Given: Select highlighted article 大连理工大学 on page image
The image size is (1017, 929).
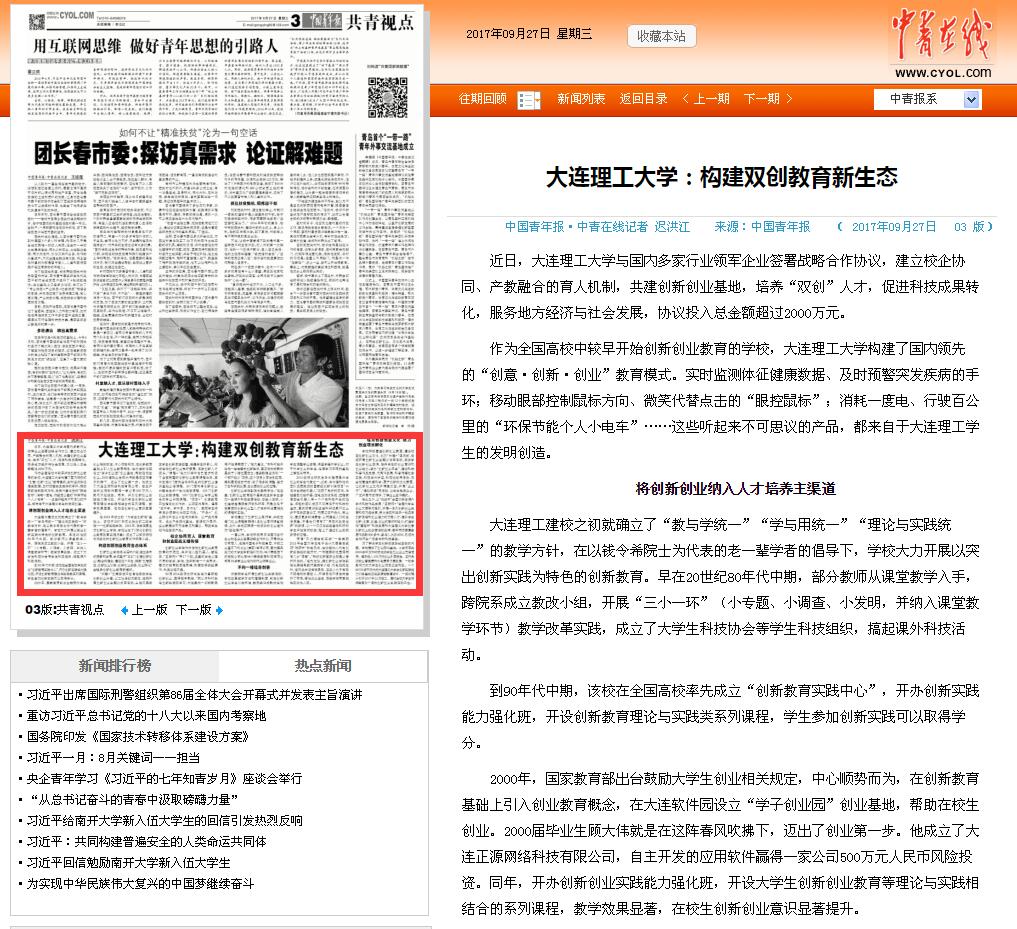Looking at the screenshot, I should [220, 513].
